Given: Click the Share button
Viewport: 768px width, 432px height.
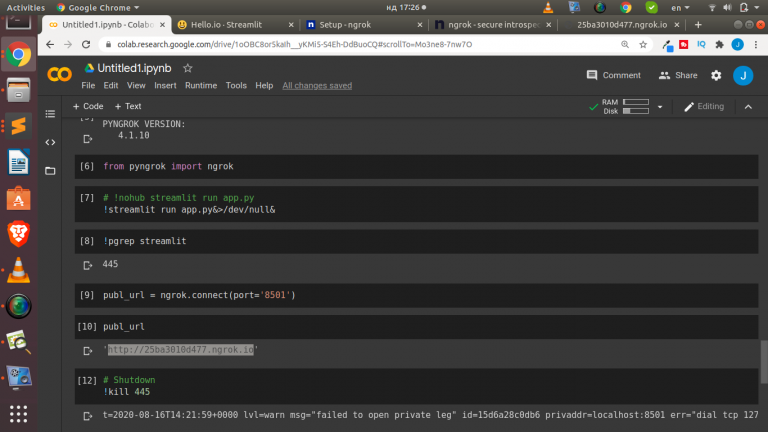Looking at the screenshot, I should click(678, 75).
